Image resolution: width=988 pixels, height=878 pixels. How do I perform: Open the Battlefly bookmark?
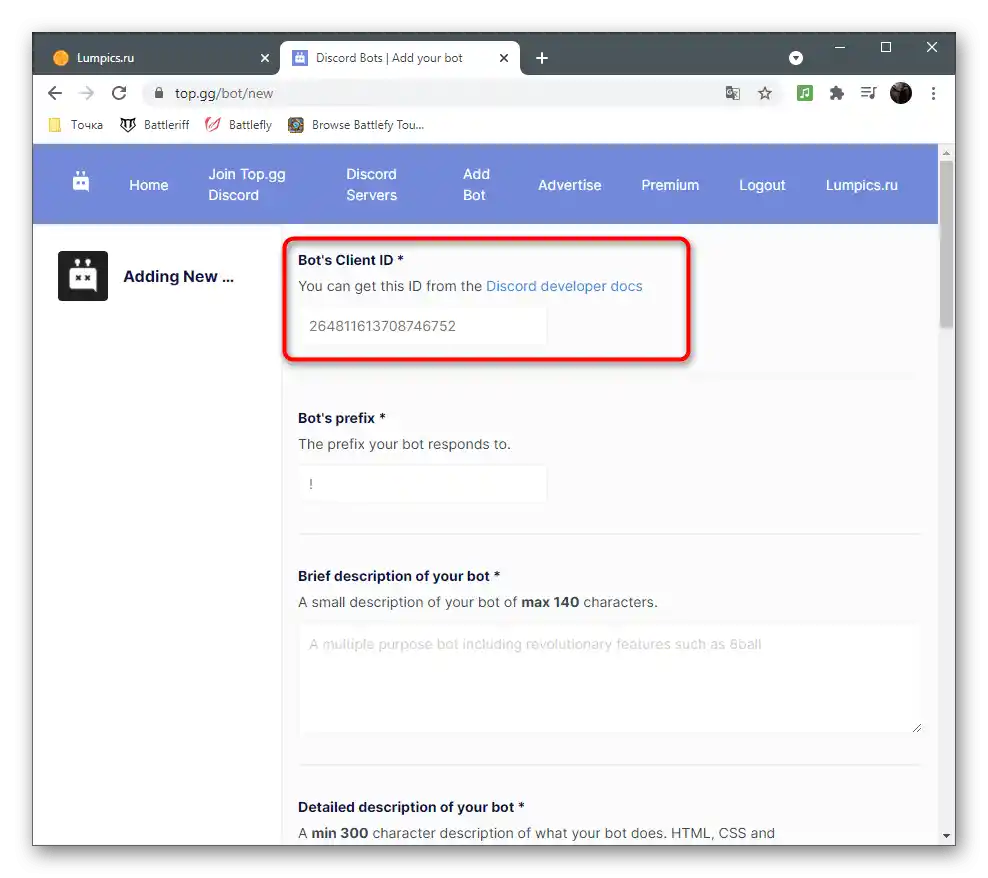239,125
